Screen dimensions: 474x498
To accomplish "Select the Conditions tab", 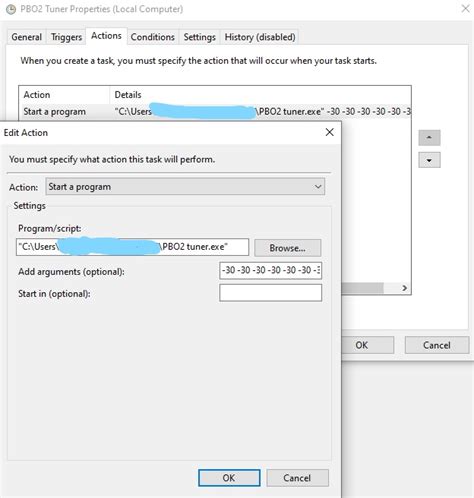I will 153,37.
